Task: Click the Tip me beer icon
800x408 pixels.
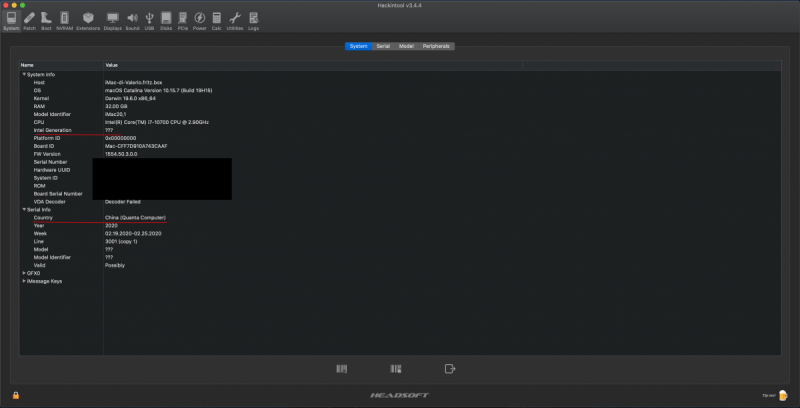Action: [783, 395]
